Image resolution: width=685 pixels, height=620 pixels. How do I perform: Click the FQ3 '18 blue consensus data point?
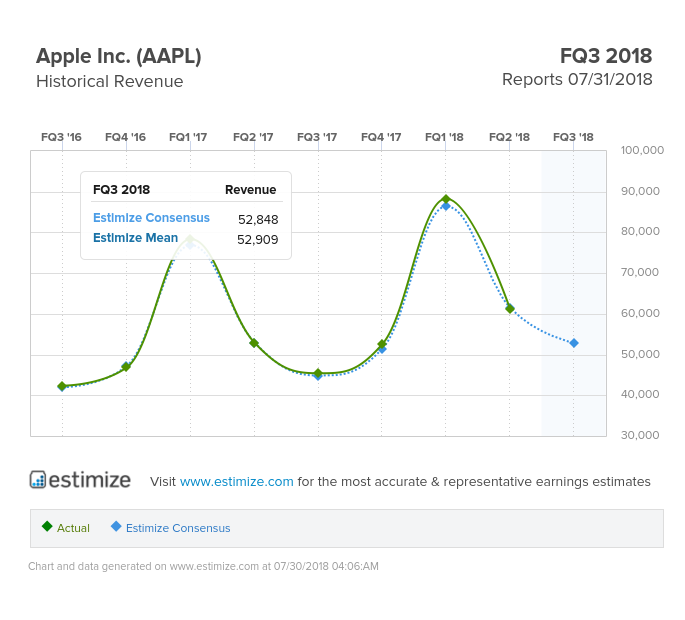click(574, 343)
